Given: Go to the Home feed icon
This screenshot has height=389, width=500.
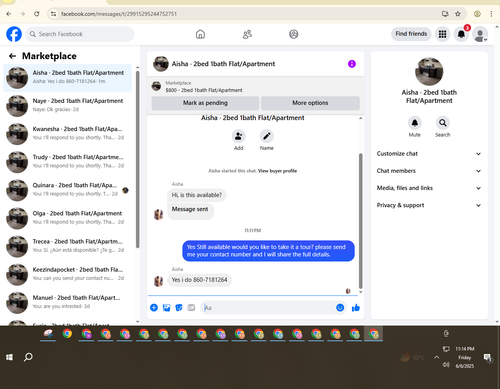Looking at the screenshot, I should [x=200, y=34].
